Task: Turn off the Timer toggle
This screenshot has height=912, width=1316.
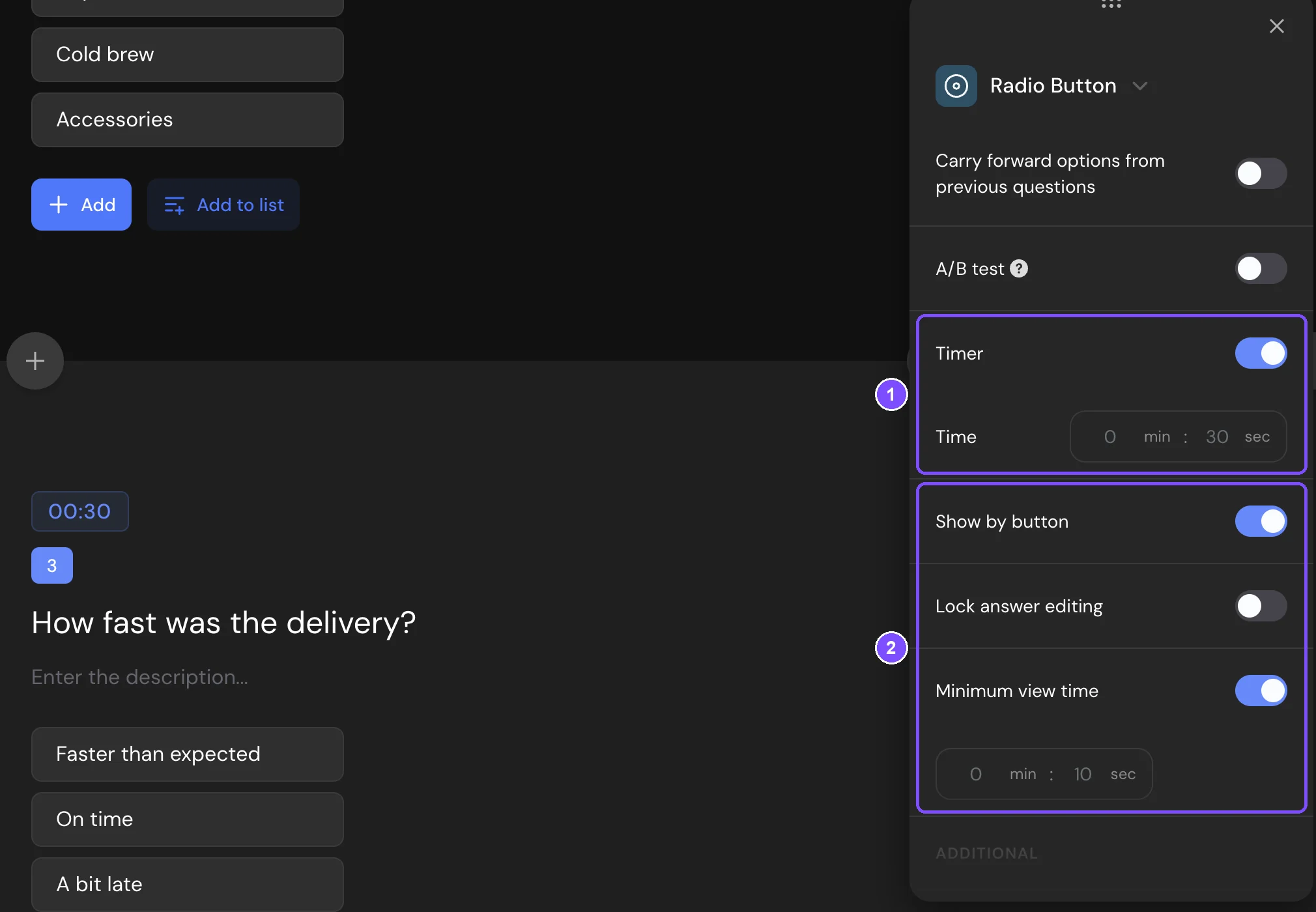Action: pos(1261,353)
